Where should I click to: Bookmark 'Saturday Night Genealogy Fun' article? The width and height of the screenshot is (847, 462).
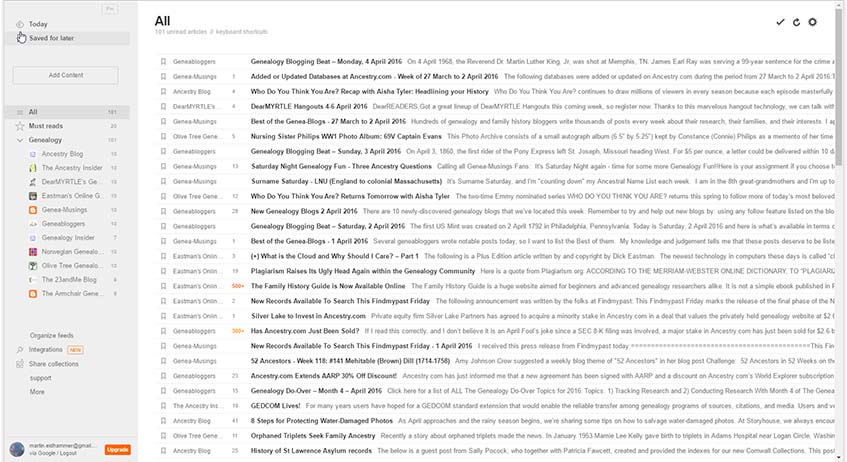(x=163, y=166)
